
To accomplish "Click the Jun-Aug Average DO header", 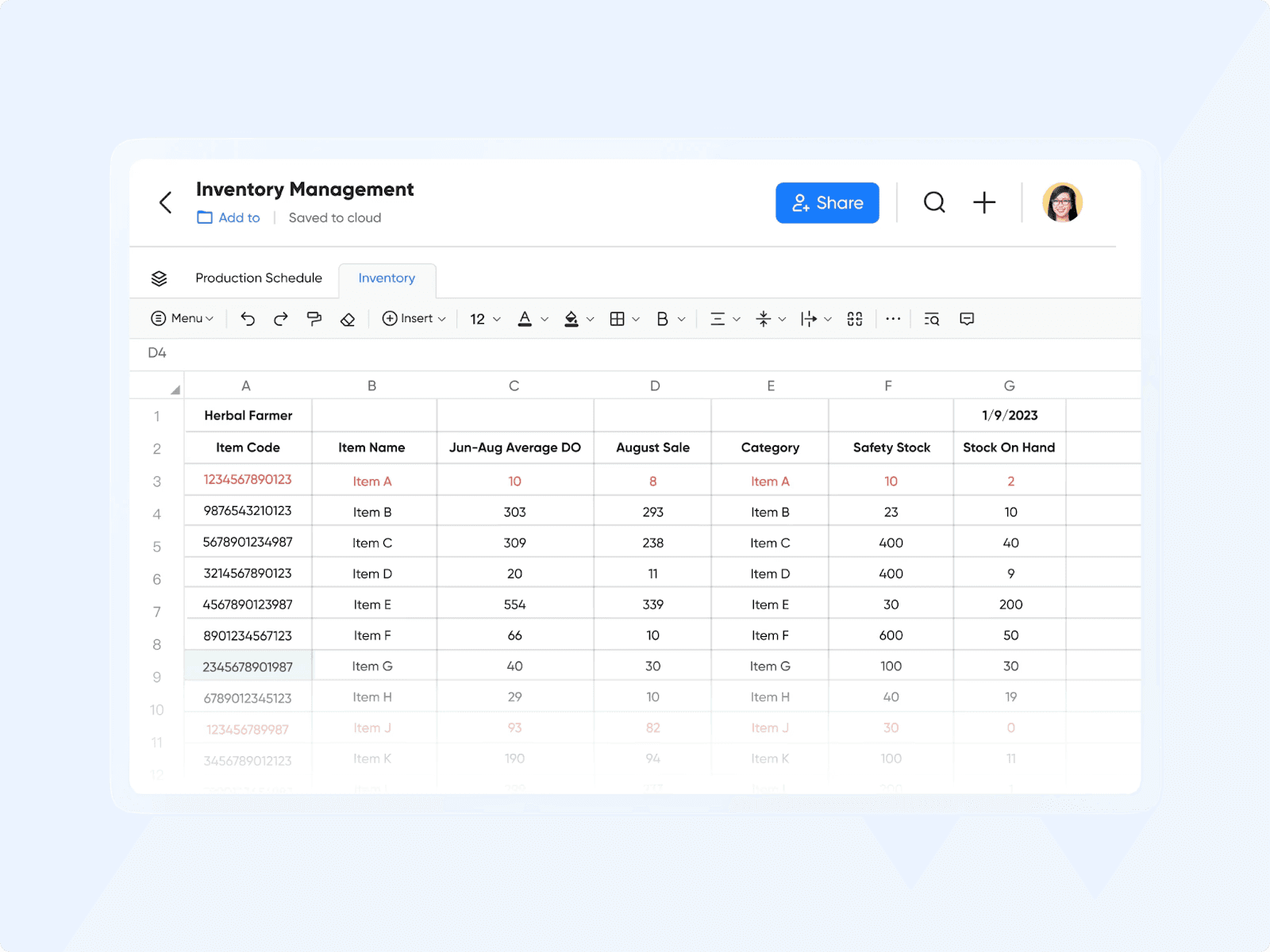I will click(515, 447).
